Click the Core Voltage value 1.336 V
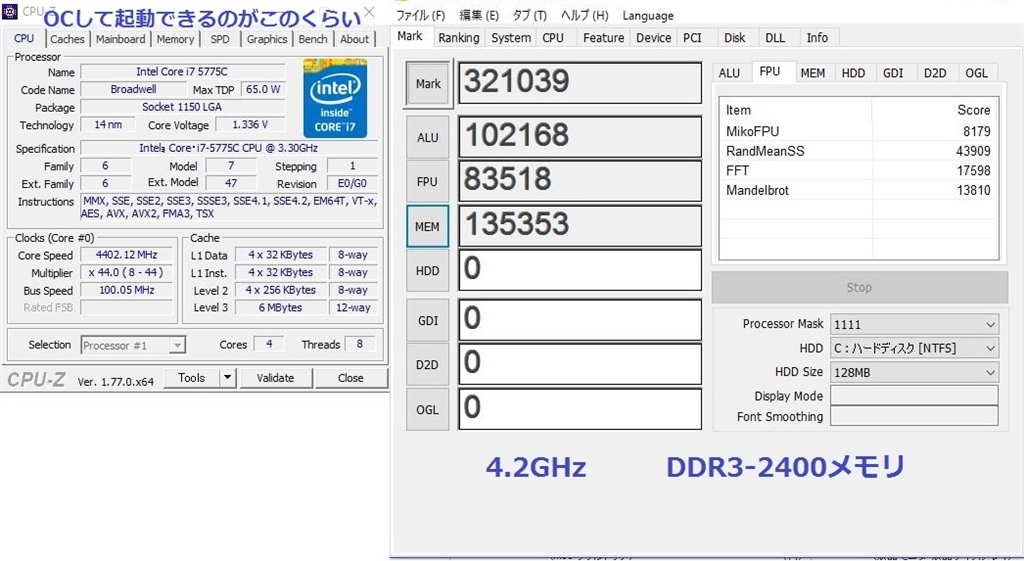 [250, 124]
